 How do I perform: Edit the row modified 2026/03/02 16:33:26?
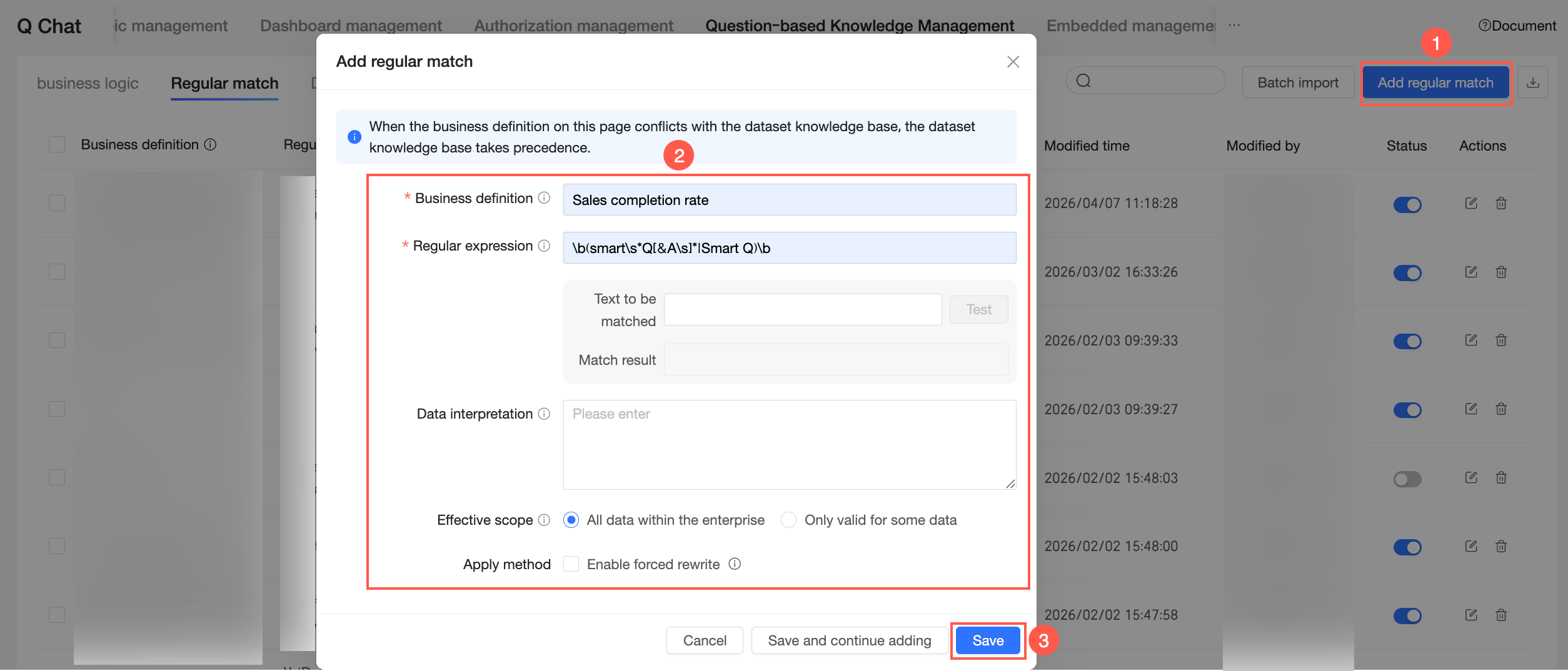point(1471,272)
